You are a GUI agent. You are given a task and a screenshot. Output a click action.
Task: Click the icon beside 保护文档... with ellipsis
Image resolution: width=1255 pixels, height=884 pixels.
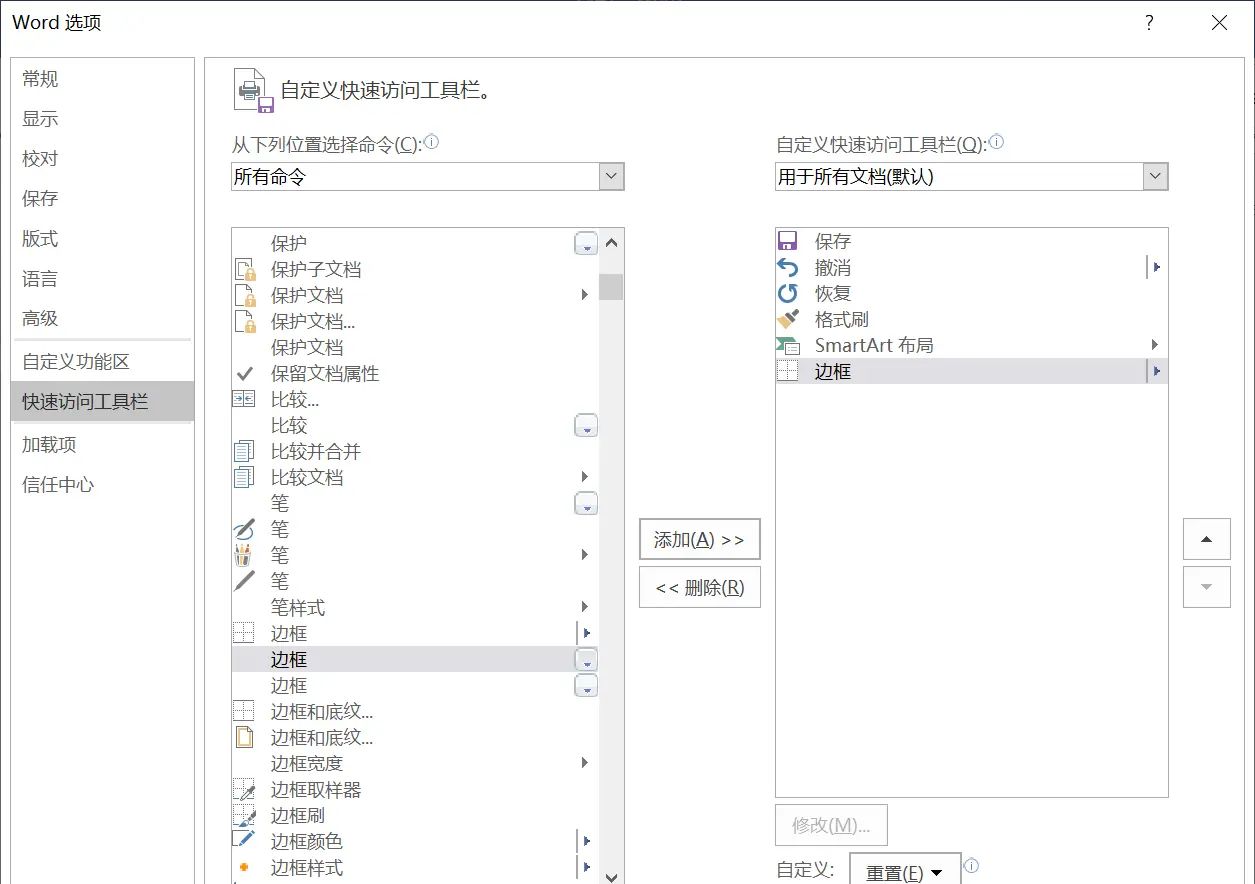pyautogui.click(x=244, y=321)
